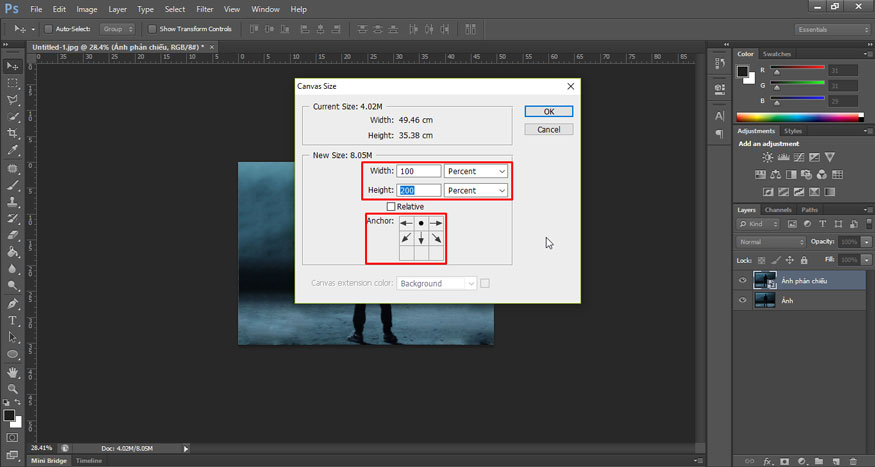Open the History panel icon
Screen dimensions: 875x467
pyautogui.click(x=720, y=64)
